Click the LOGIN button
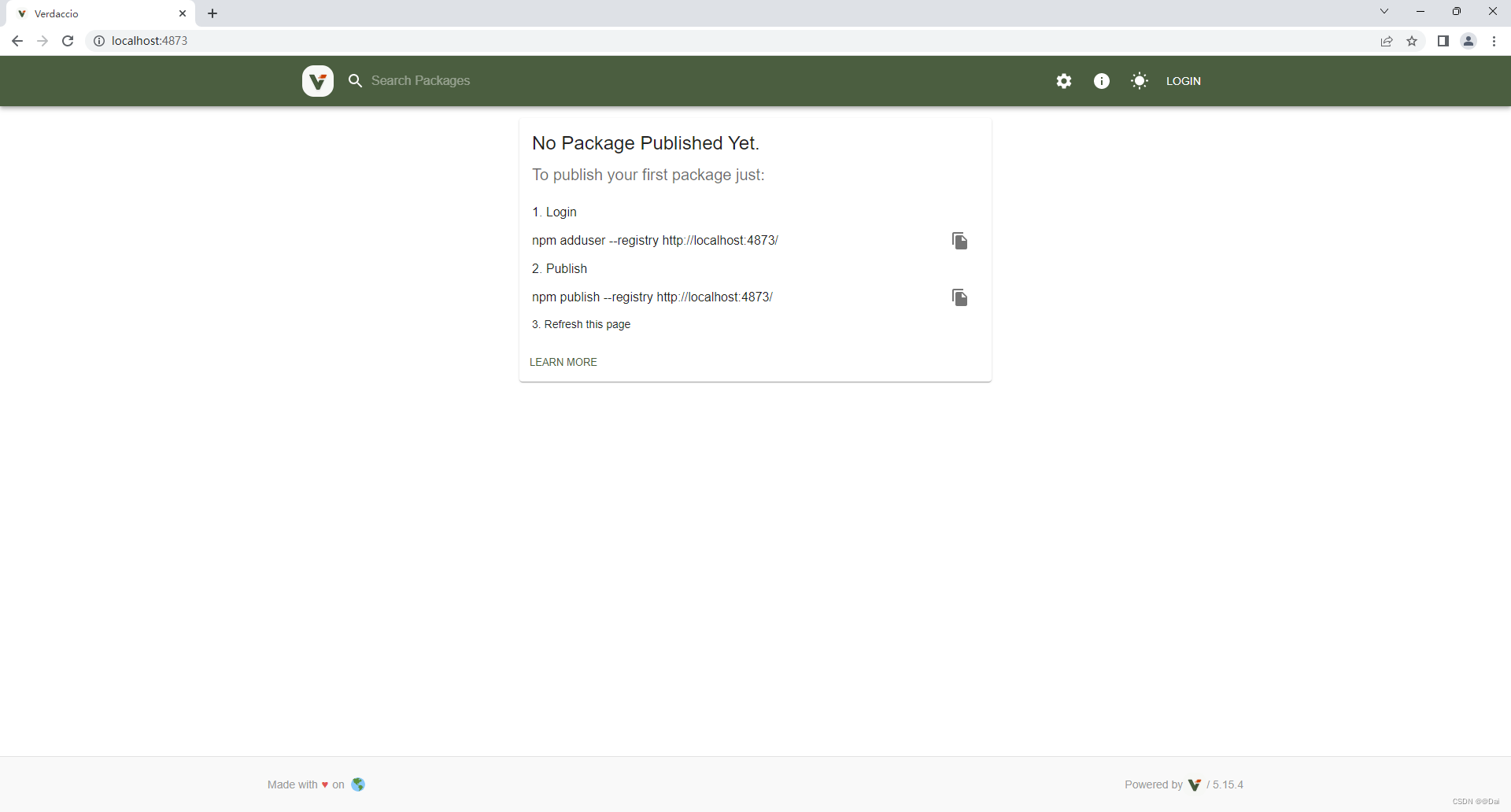The image size is (1511, 812). click(1183, 81)
